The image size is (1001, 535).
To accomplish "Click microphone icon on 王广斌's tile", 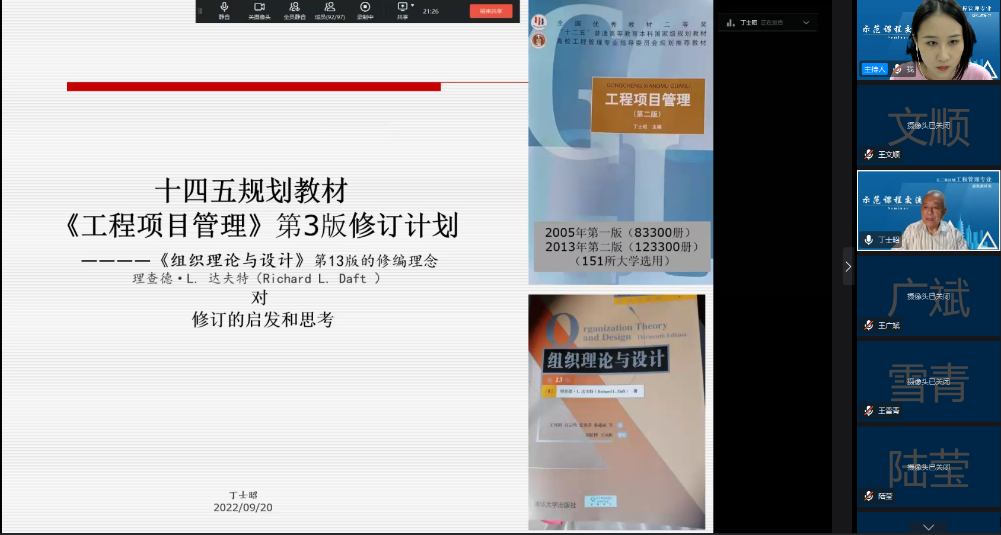I will coord(868,325).
